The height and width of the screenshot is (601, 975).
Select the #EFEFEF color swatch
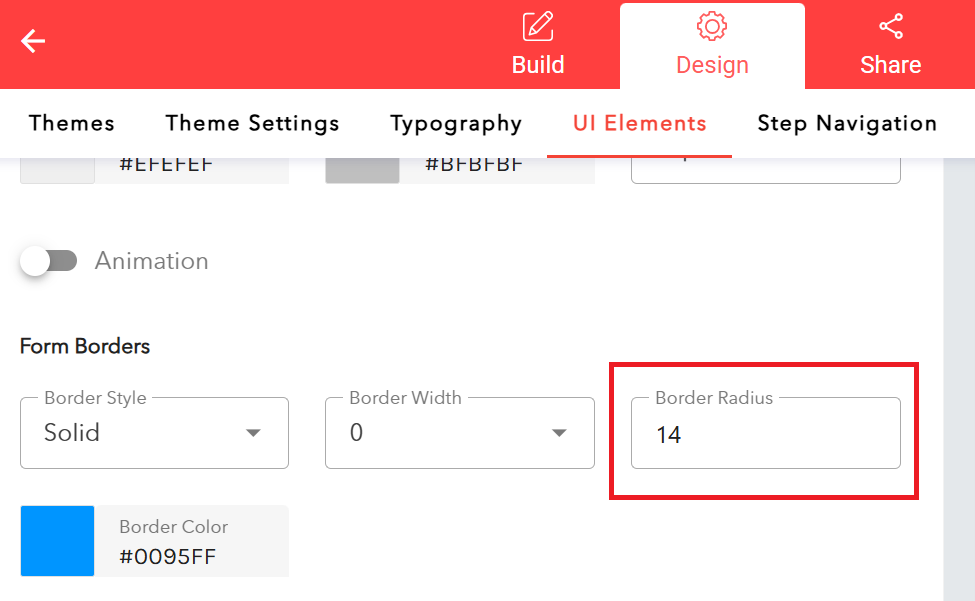coord(57,168)
